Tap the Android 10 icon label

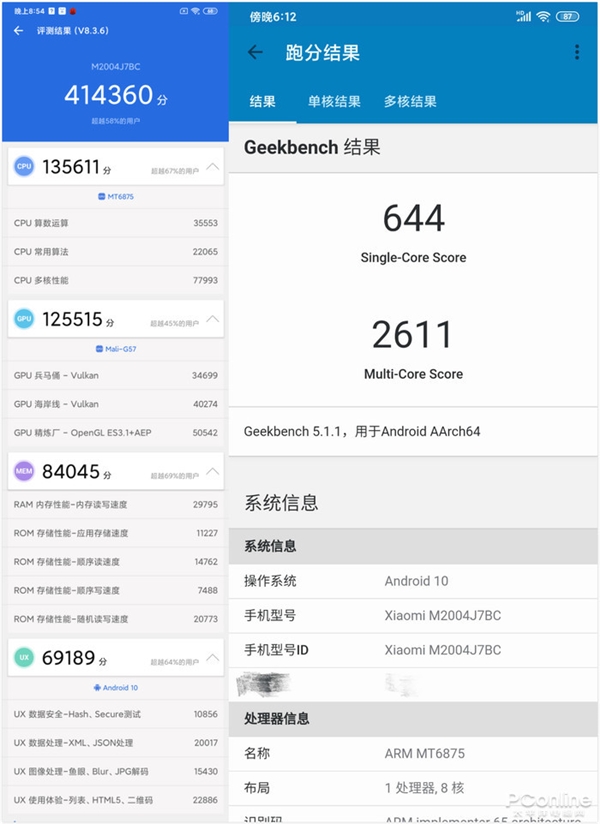pos(116,688)
